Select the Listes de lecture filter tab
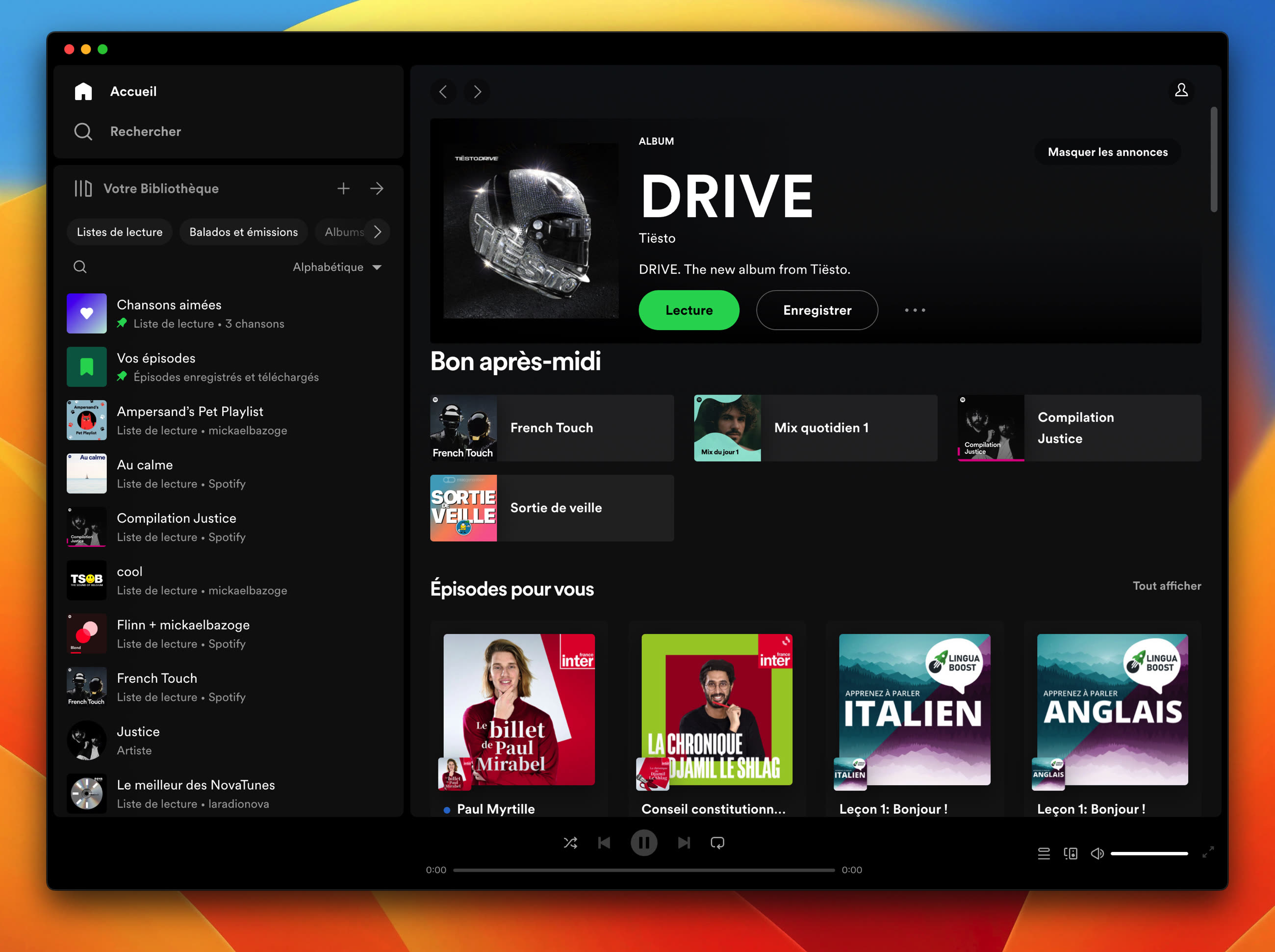The width and height of the screenshot is (1275, 952). [119, 232]
